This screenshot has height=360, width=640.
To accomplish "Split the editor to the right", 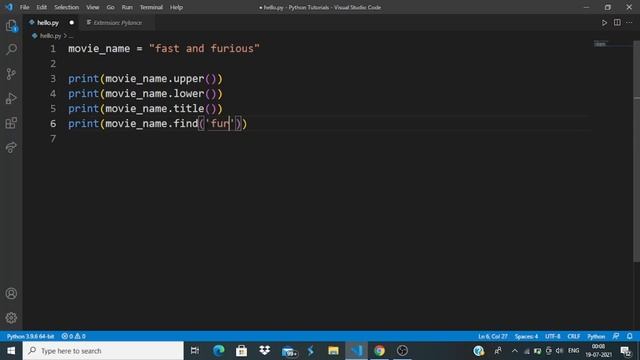I will click(617, 23).
